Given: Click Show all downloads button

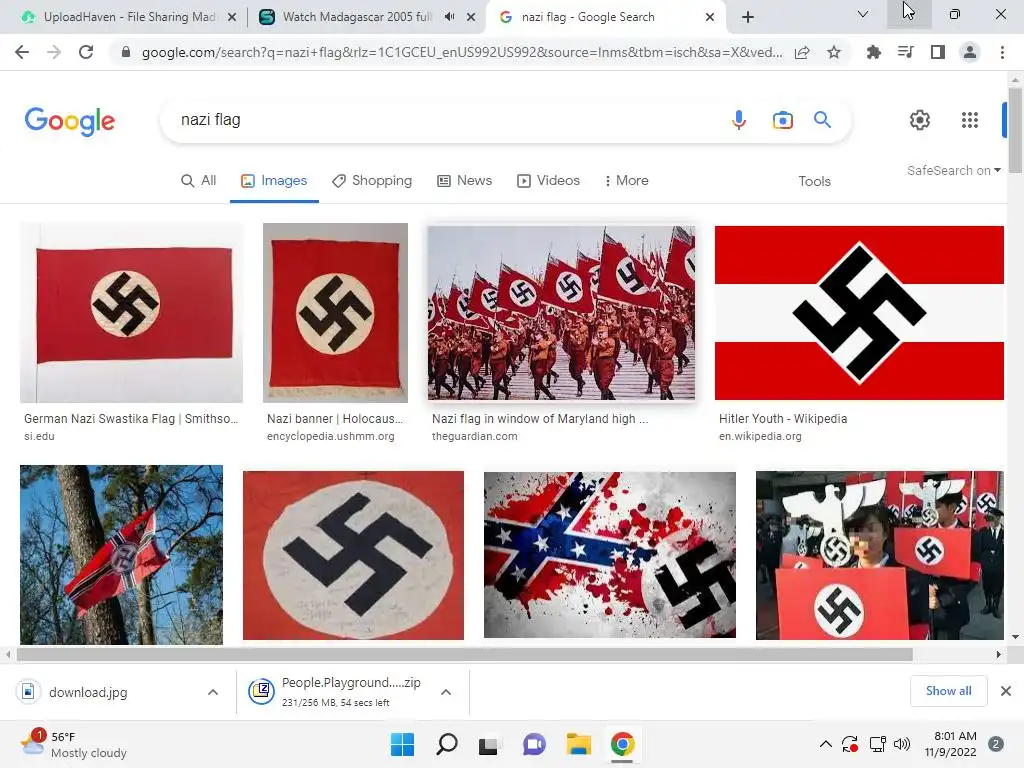Looking at the screenshot, I should (x=948, y=691).
